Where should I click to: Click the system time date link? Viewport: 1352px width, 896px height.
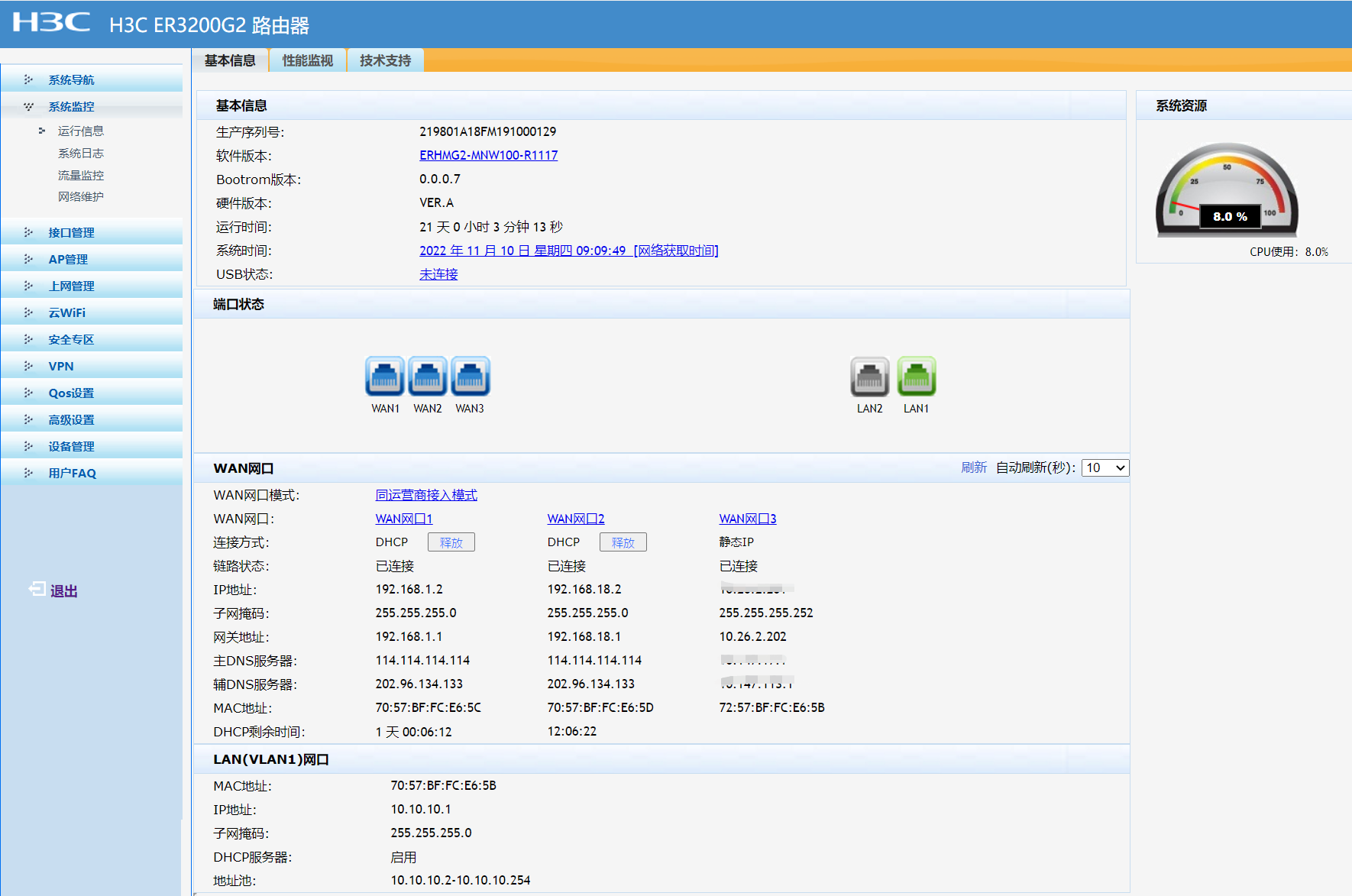[x=522, y=251]
